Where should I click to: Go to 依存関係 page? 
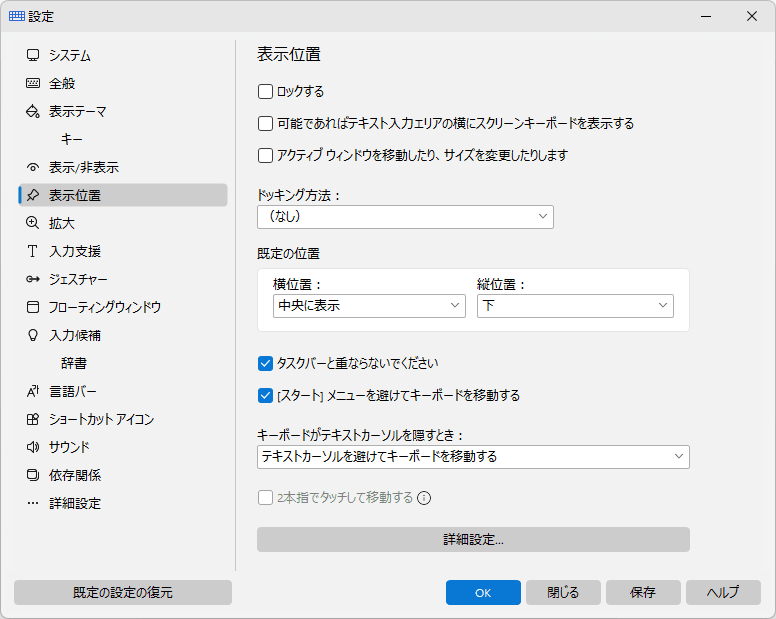point(123,475)
